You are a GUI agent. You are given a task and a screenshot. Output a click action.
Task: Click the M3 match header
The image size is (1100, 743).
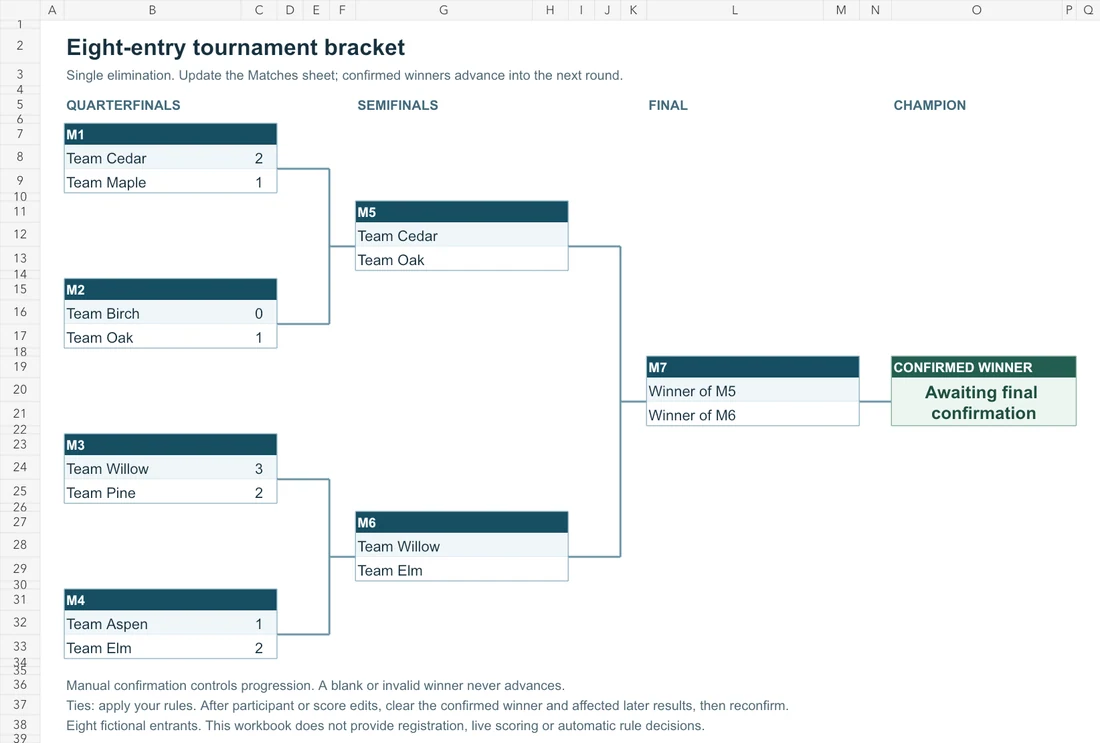[x=170, y=445]
